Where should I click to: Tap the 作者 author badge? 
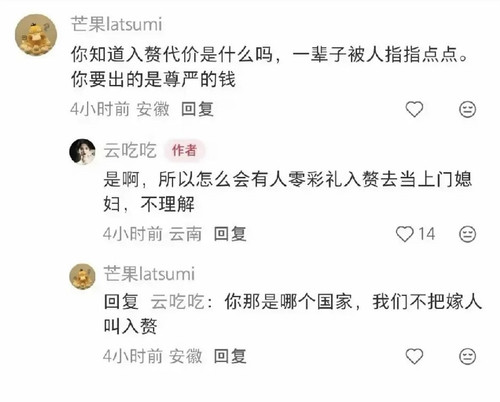184,150
